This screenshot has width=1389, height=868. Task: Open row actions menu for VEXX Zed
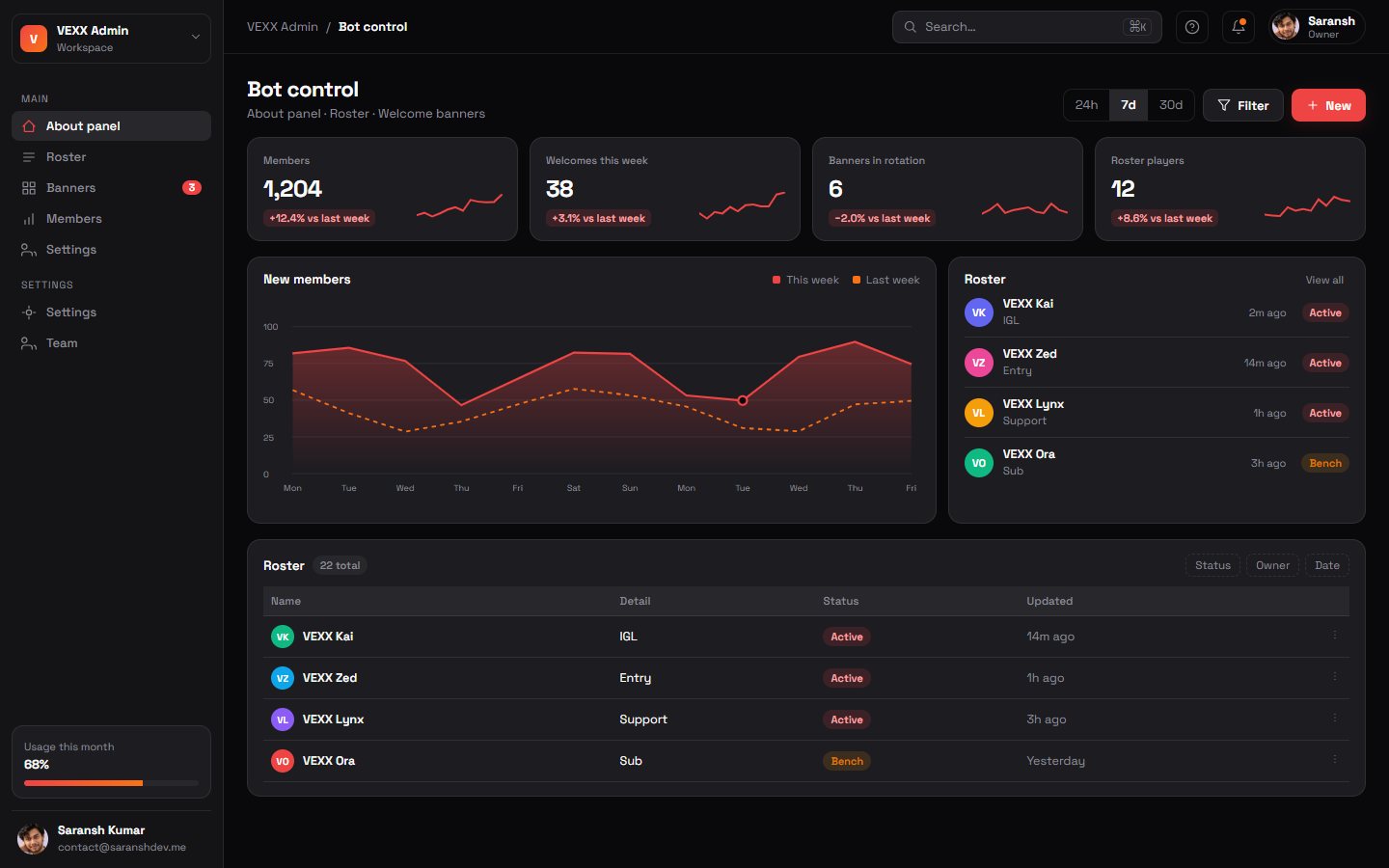(1335, 677)
